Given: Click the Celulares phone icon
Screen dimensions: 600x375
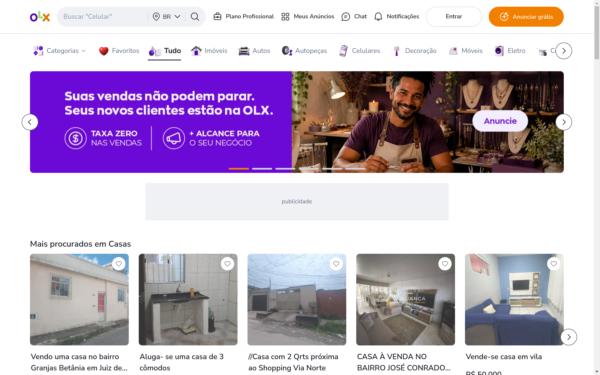Looking at the screenshot, I should click(x=344, y=51).
